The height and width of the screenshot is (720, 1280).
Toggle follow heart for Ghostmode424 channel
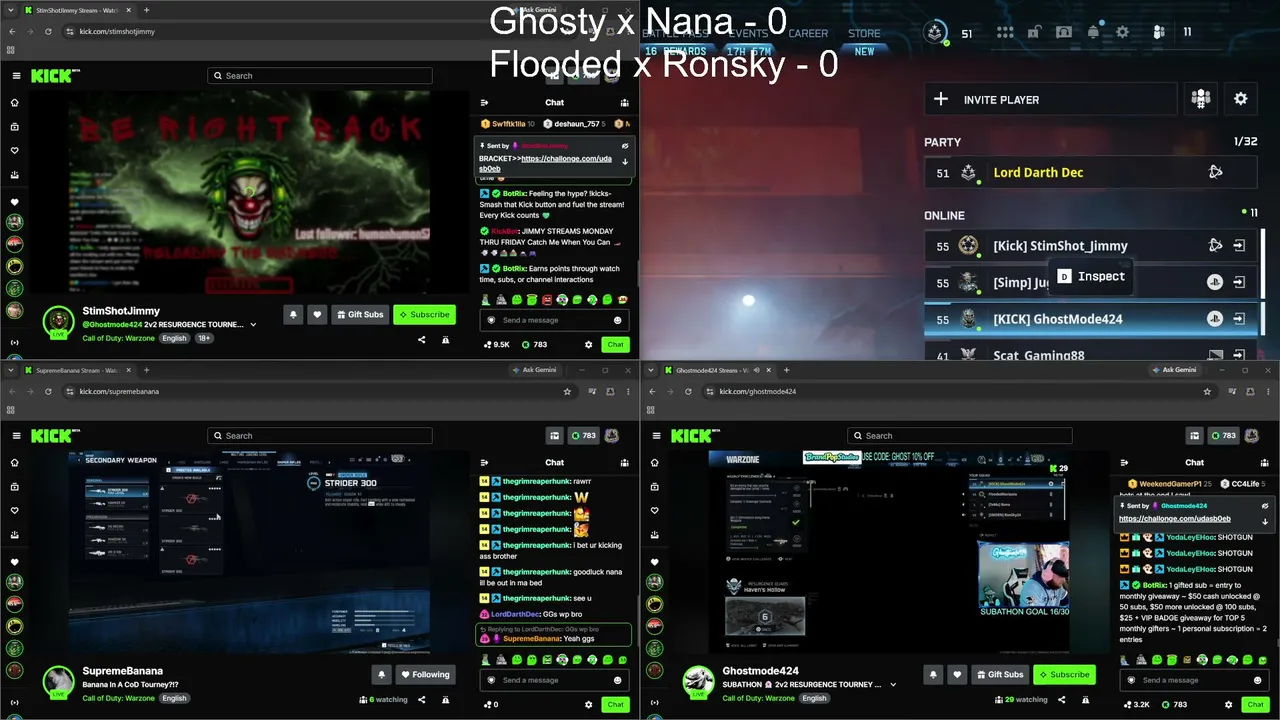pos(957,675)
